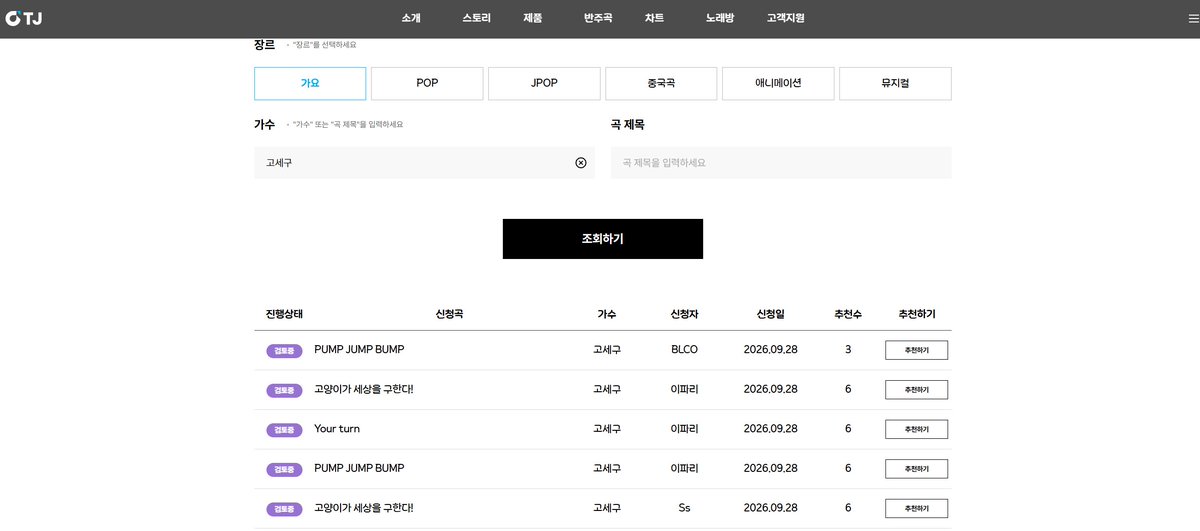Click the Your turn song title
The image size is (1200, 531).
coord(337,429)
